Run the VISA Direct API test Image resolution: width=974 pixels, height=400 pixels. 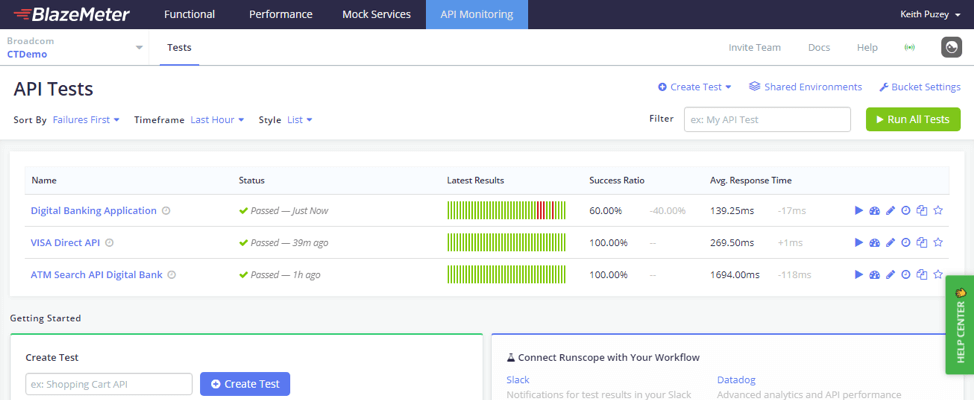tap(859, 242)
